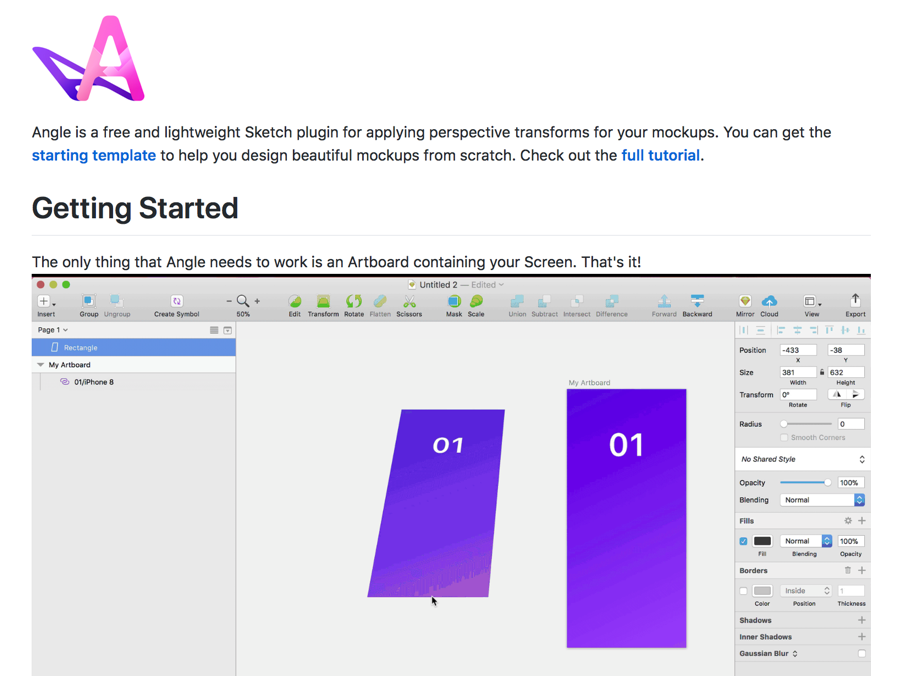Viewport: 900px width, 676px height.
Task: Select the Transform tool
Action: [323, 301]
